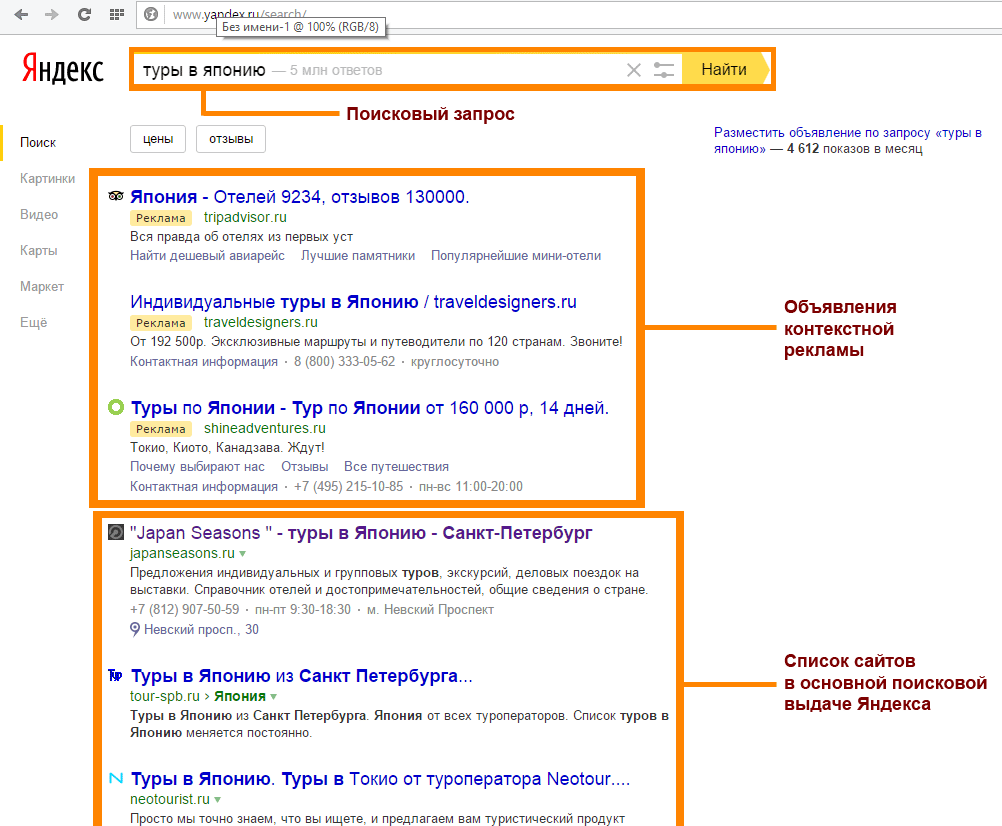1002x826 pixels.
Task: Click the м. Невский Проспект metro text
Action: pos(430,609)
